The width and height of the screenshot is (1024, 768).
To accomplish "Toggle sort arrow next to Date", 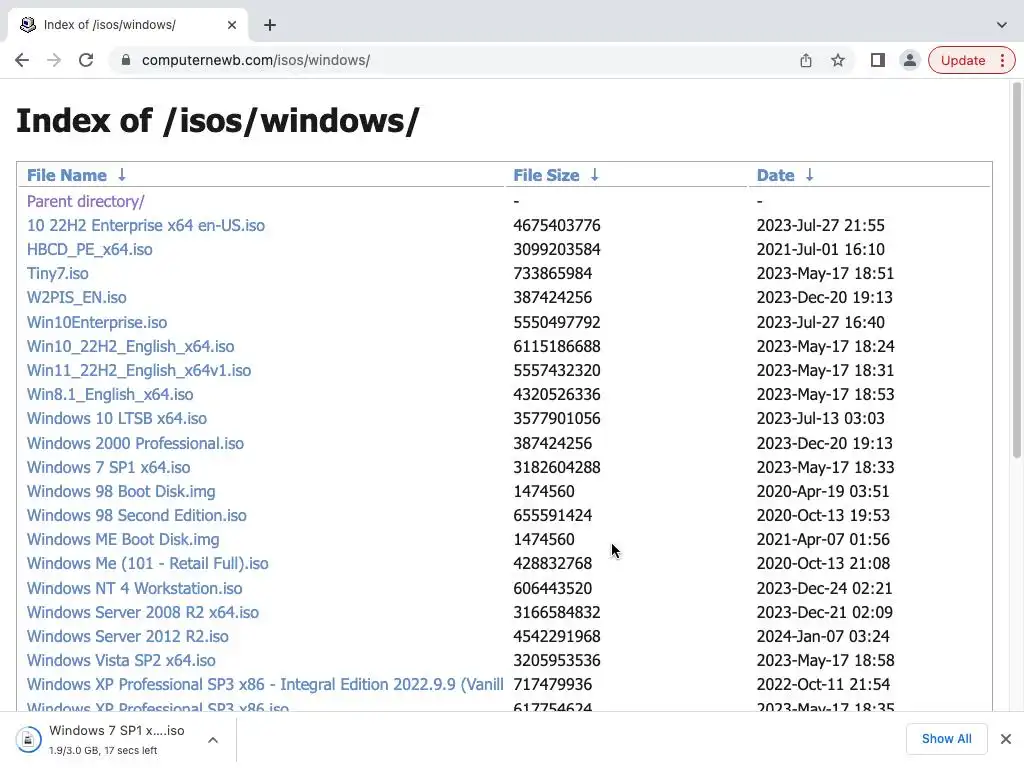I will pyautogui.click(x=809, y=175).
